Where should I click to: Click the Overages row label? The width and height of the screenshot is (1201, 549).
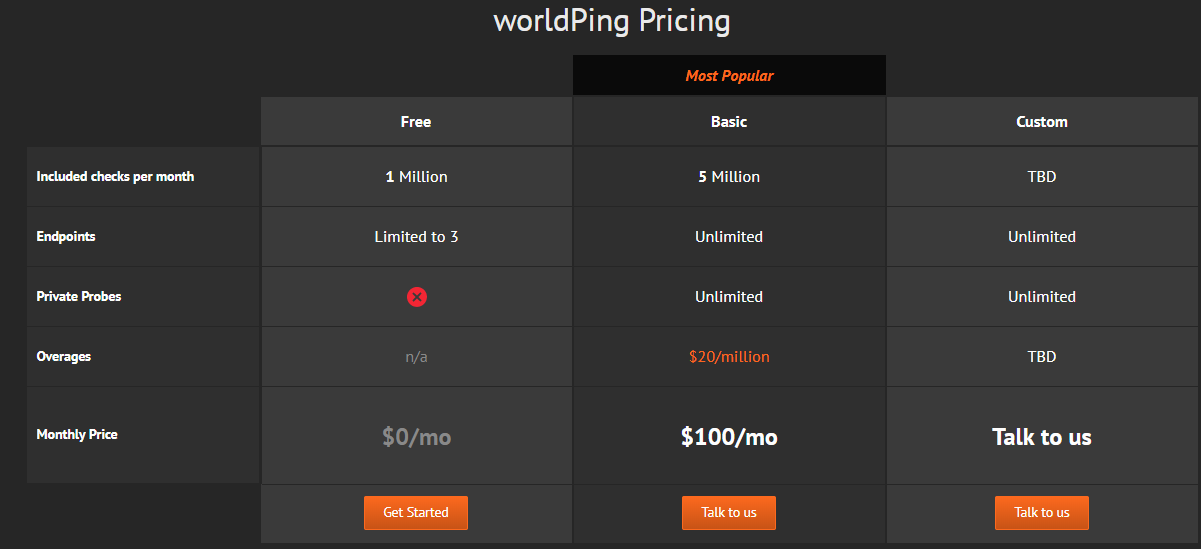coord(64,357)
